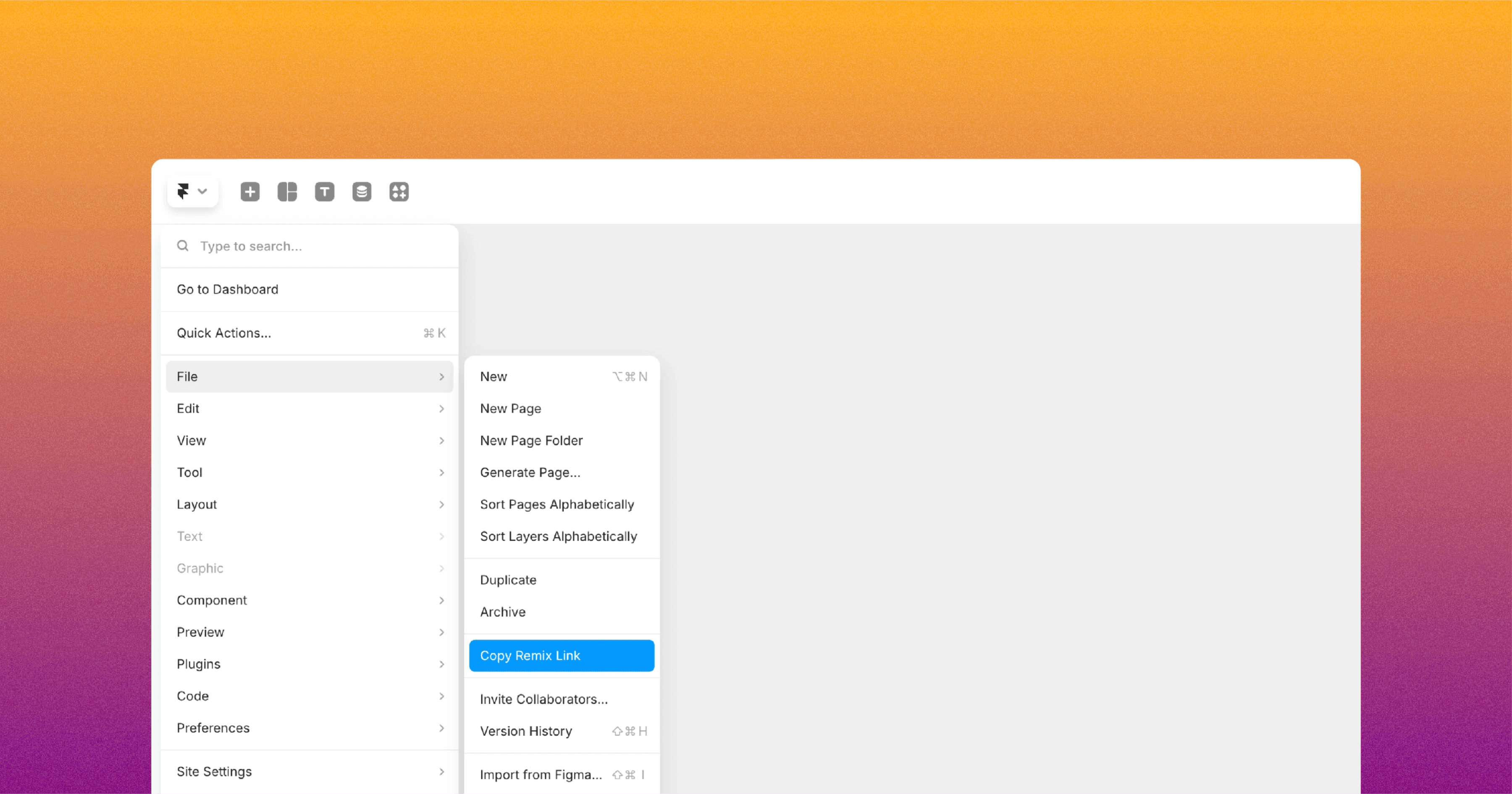Image resolution: width=1512 pixels, height=794 pixels.
Task: Open Quick Actions command
Action: point(224,333)
